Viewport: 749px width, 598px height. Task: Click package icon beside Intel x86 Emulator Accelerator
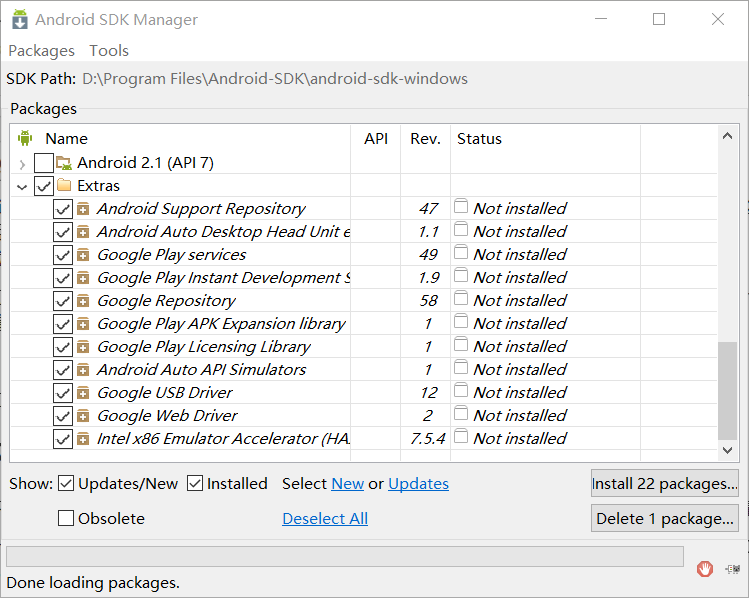(x=83, y=438)
